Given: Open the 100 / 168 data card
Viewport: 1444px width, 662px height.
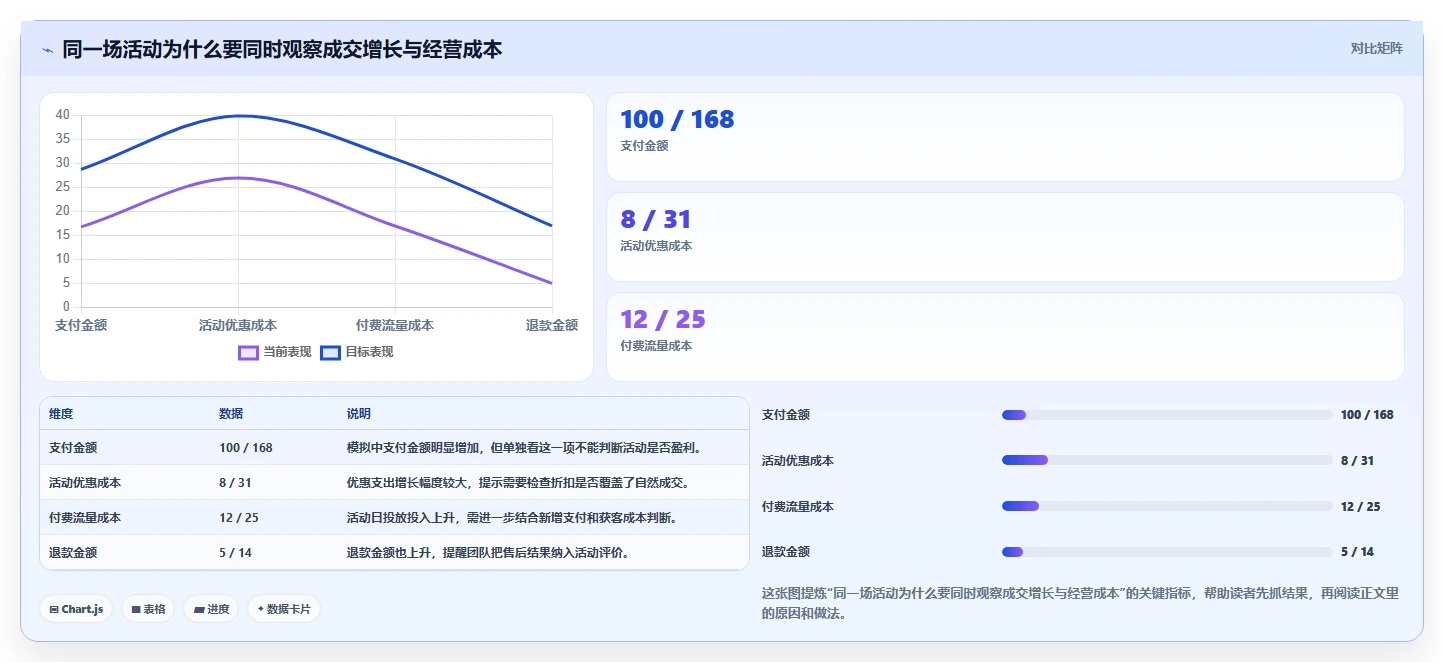Looking at the screenshot, I should [x=1005, y=137].
